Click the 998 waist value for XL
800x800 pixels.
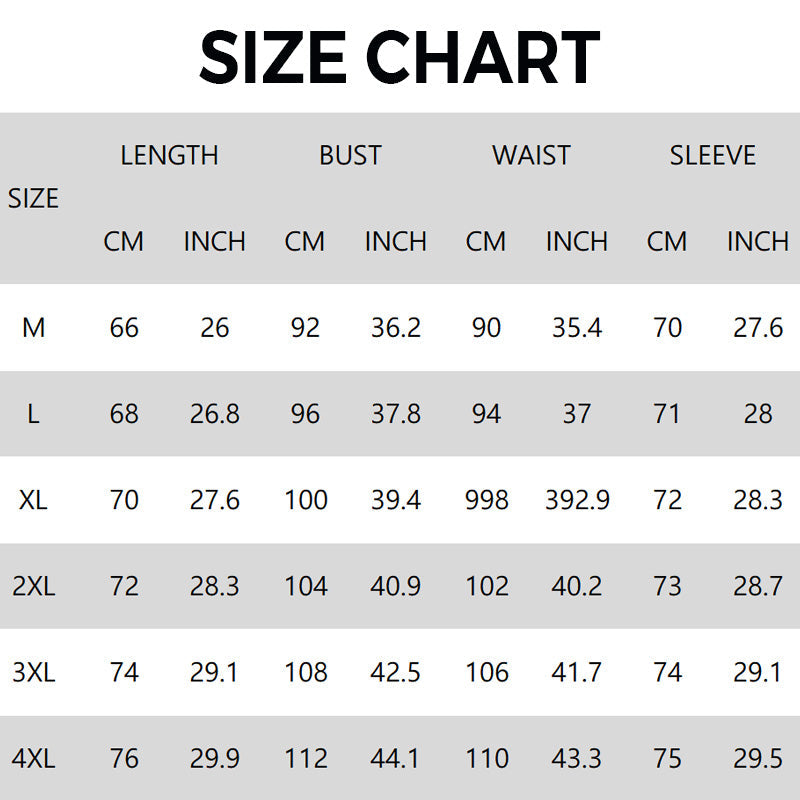[x=486, y=499]
